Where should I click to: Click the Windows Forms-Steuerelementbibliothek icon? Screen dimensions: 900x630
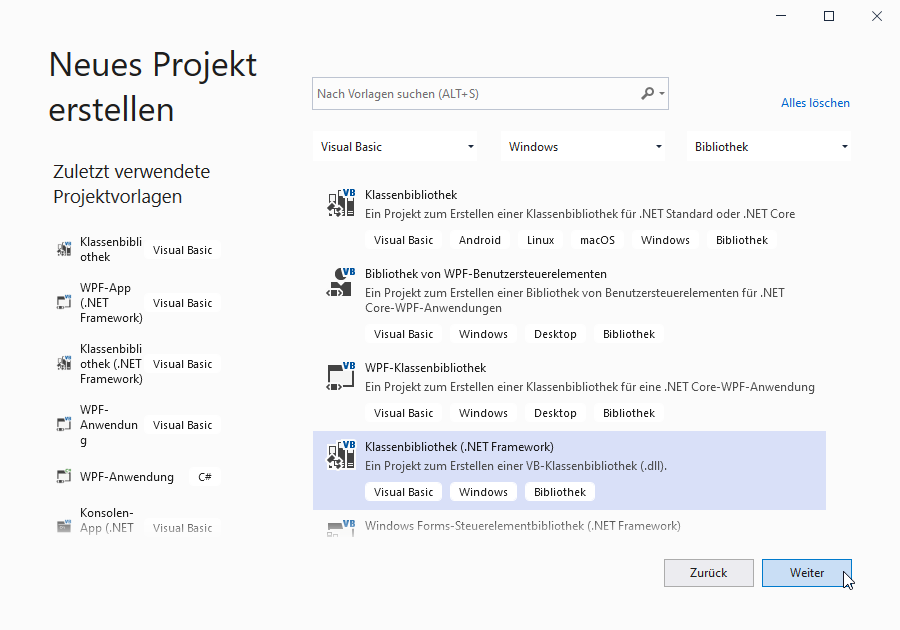click(340, 528)
